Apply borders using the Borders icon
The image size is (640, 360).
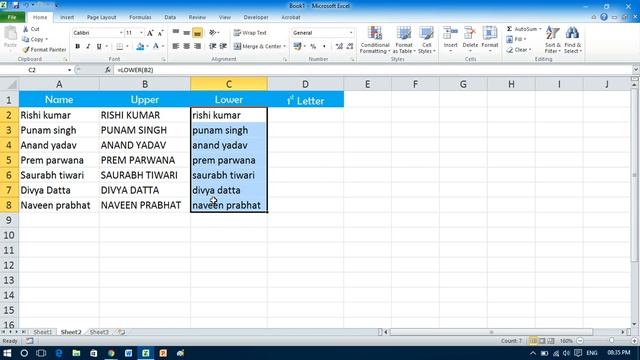[x=120, y=47]
